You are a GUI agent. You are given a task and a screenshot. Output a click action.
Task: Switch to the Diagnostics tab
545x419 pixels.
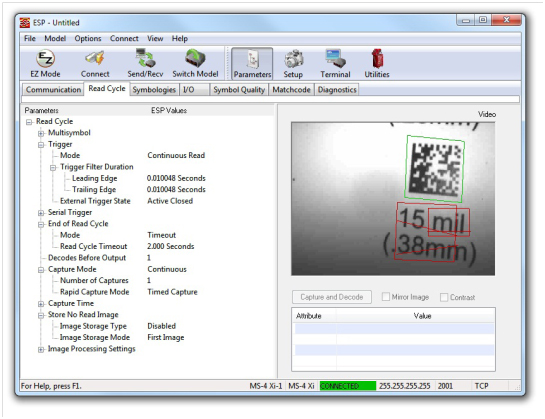(337, 90)
